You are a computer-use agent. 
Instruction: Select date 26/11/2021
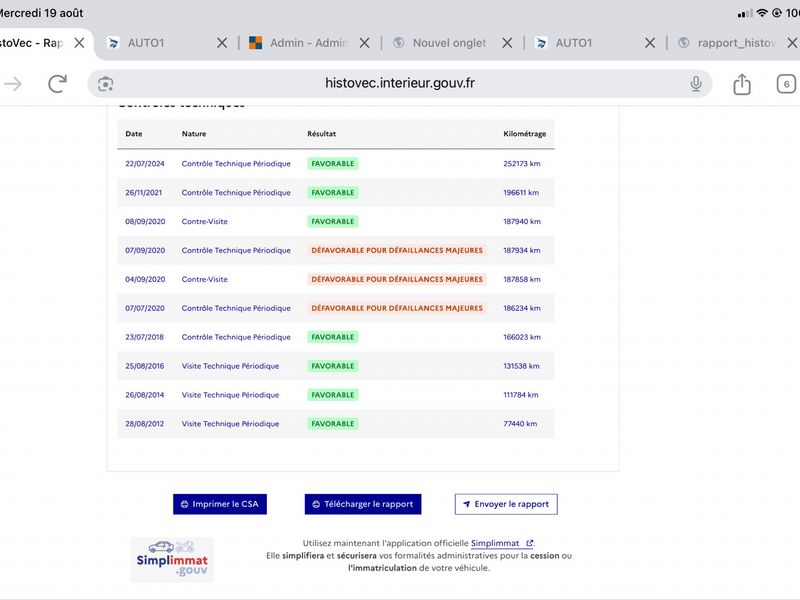coord(143,192)
